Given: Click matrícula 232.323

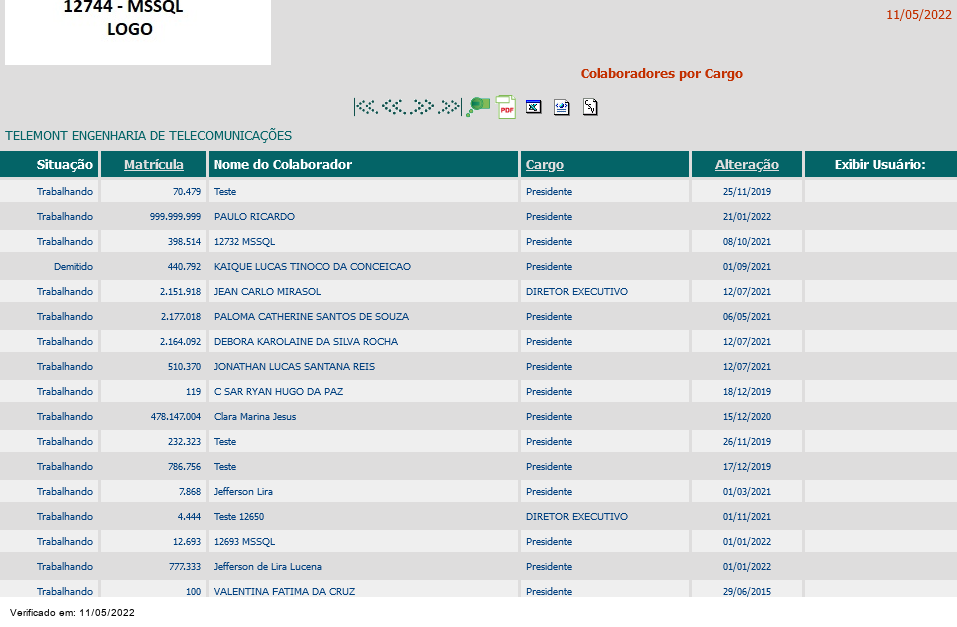Looking at the screenshot, I should click(x=184, y=442).
